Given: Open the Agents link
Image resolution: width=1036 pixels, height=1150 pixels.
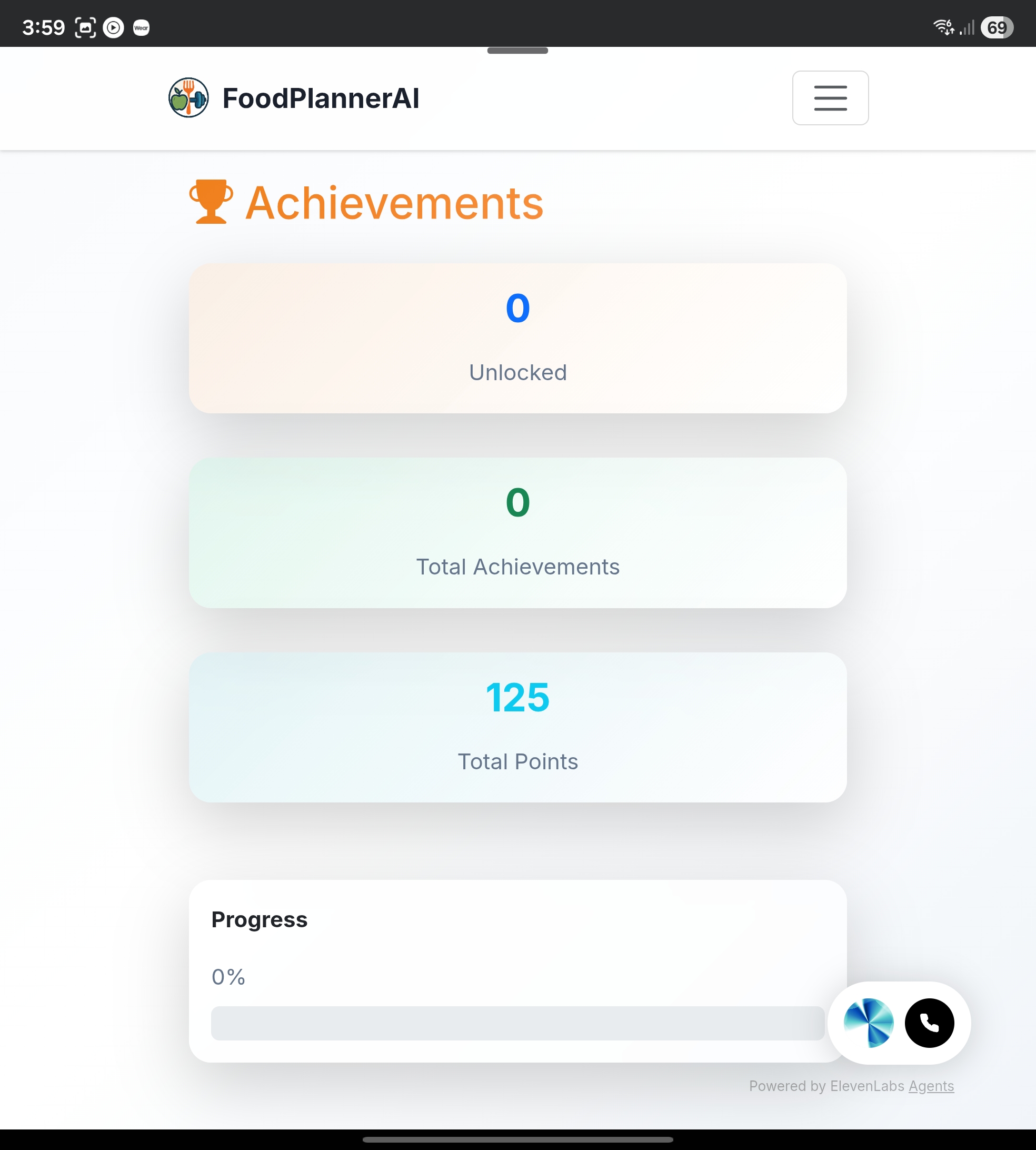Looking at the screenshot, I should (x=932, y=1086).
